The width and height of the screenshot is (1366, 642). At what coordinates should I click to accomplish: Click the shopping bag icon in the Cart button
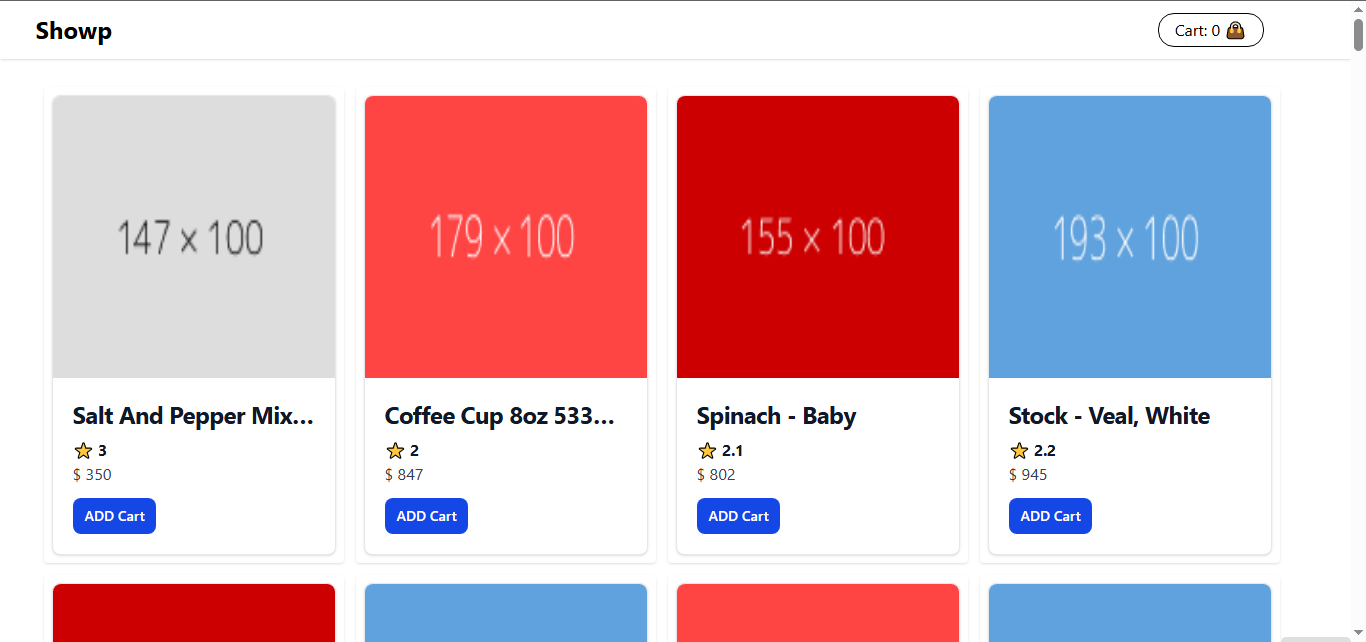click(1236, 30)
